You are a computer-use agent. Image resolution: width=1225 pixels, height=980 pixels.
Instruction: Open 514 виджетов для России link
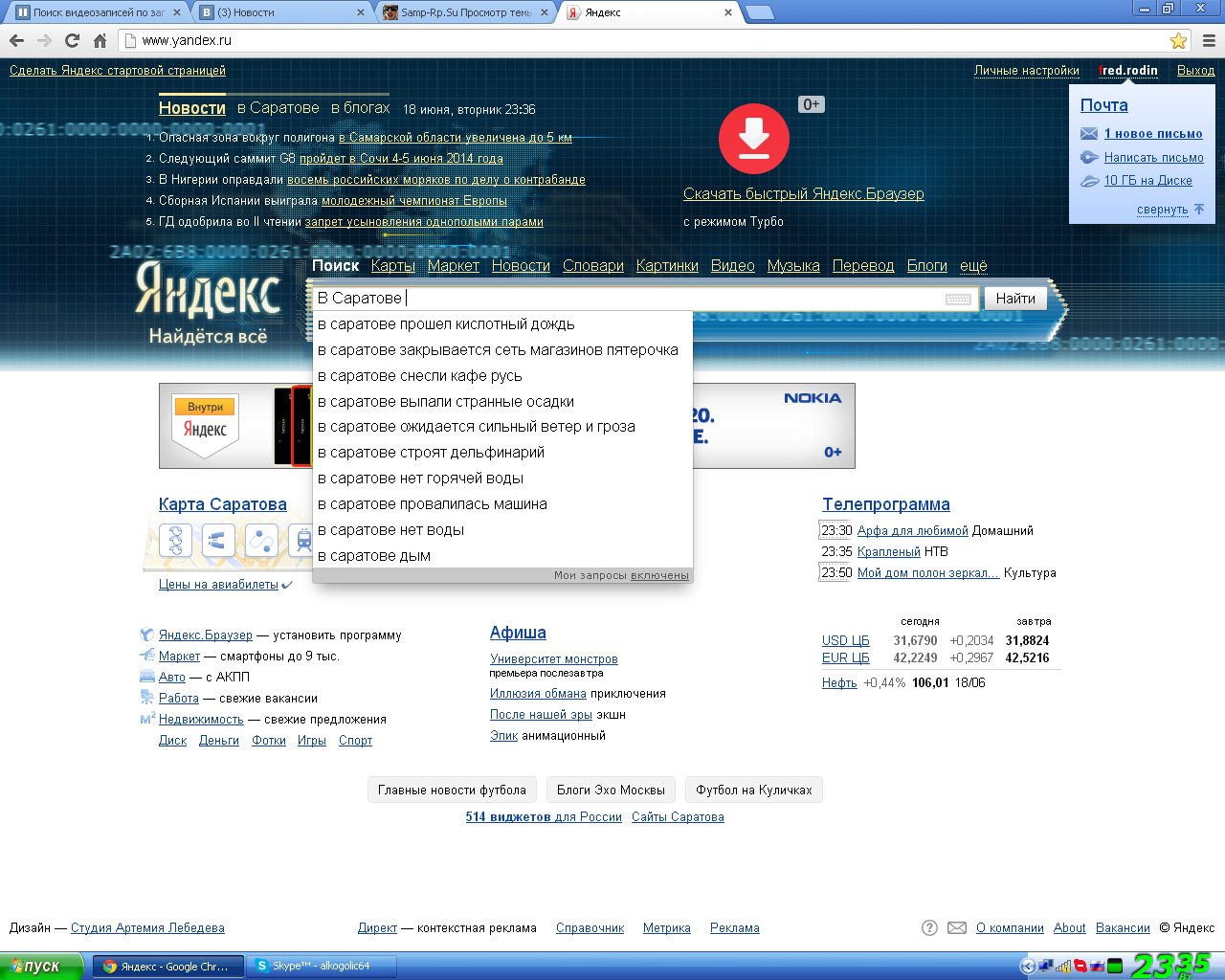[544, 817]
